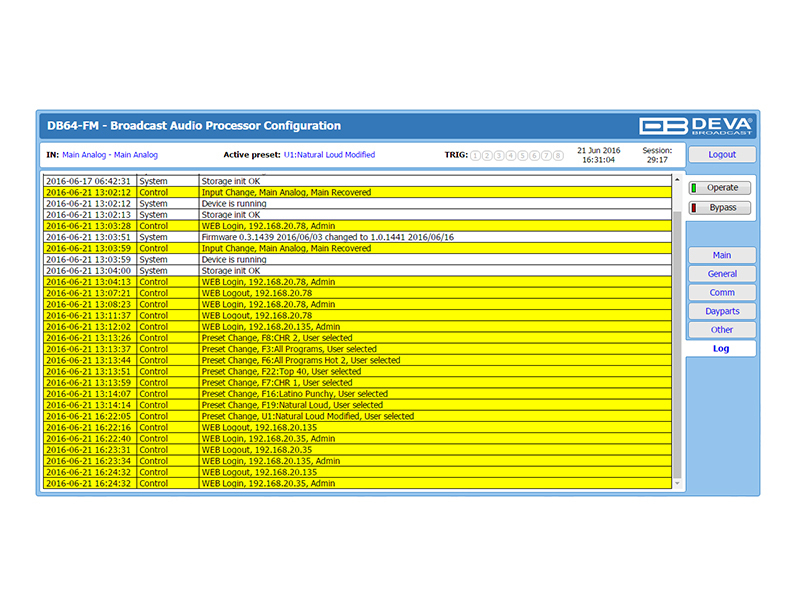800x600 pixels.
Task: Click the Main Analog input source link
Action: tap(110, 155)
